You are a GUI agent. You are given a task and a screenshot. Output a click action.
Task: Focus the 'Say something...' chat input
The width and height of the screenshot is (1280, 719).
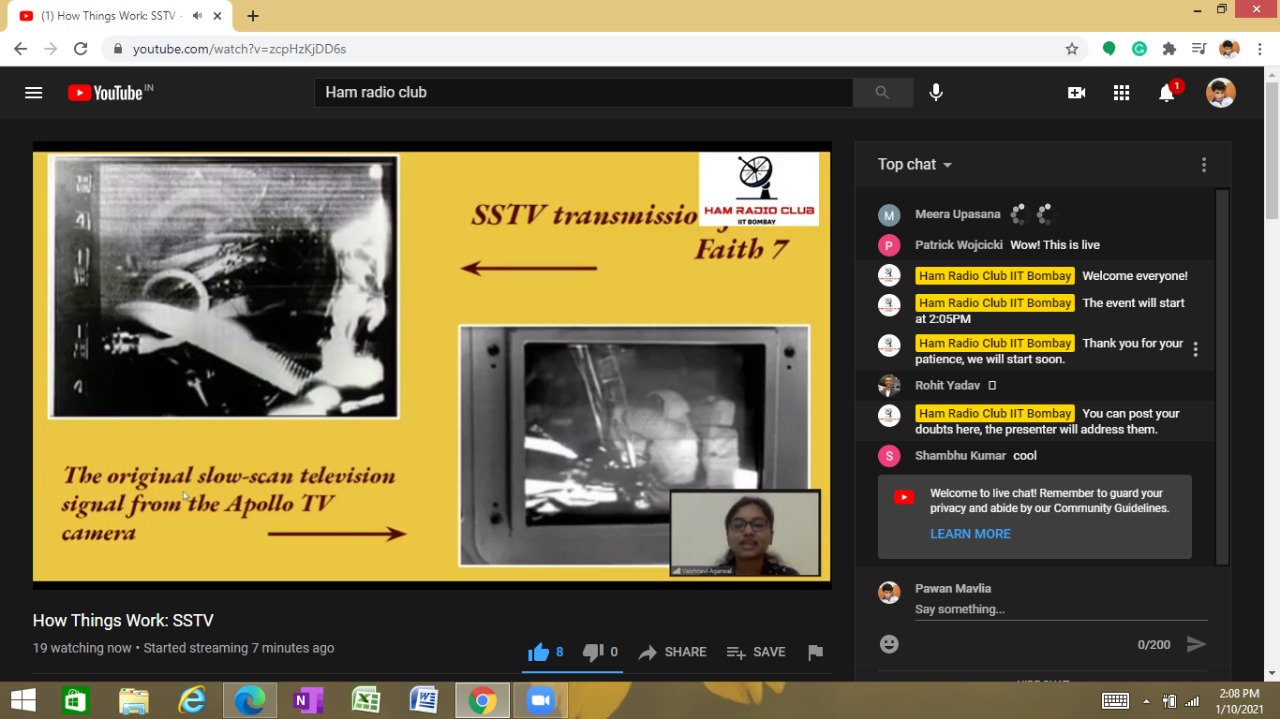point(1061,609)
